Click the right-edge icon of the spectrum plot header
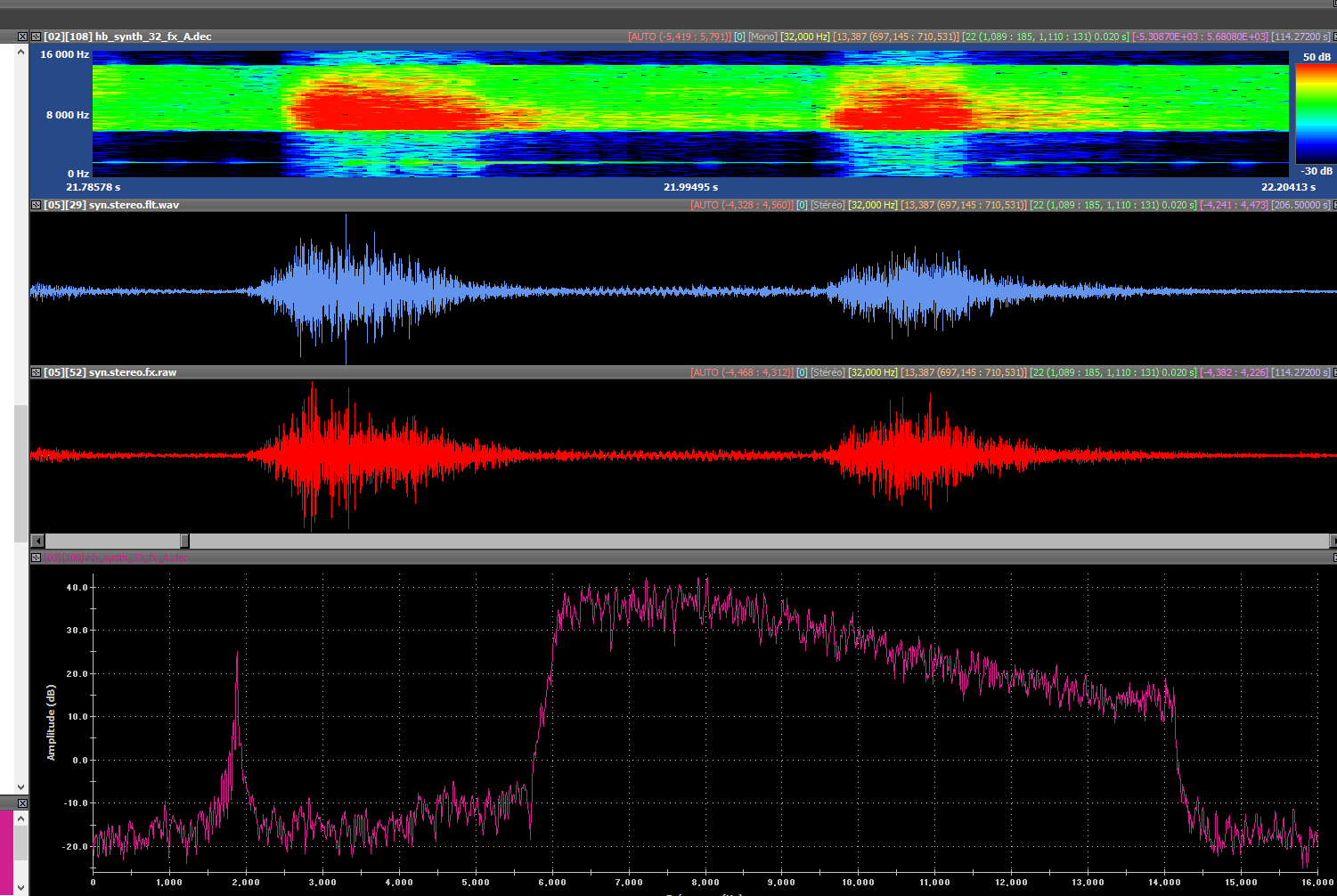The width and height of the screenshot is (1337, 896). coord(1333,558)
